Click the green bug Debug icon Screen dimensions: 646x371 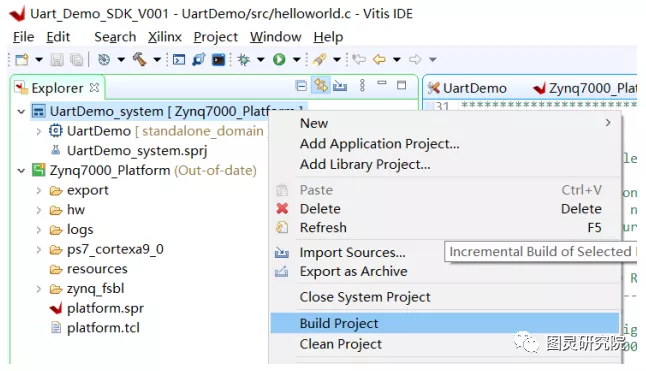pyautogui.click(x=244, y=60)
